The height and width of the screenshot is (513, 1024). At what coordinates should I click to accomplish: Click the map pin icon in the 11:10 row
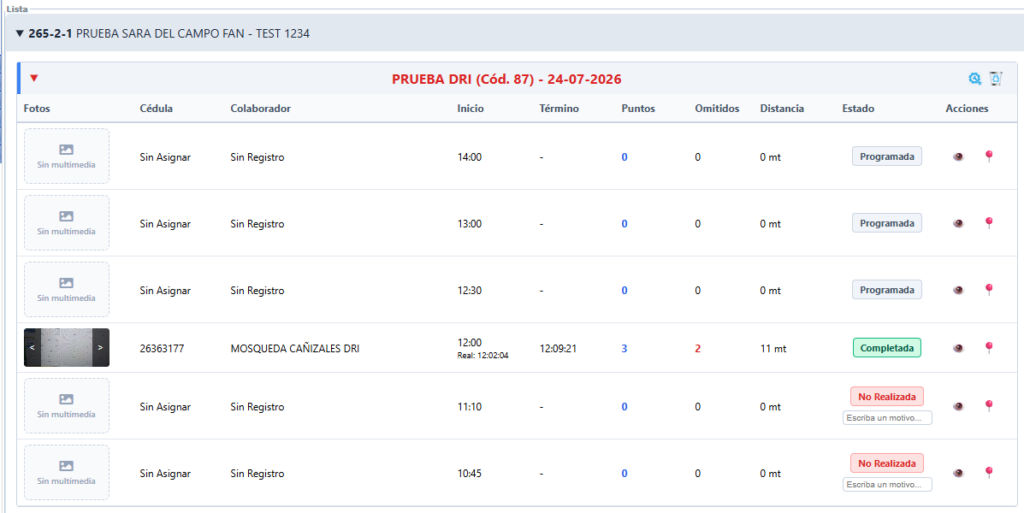tap(989, 405)
